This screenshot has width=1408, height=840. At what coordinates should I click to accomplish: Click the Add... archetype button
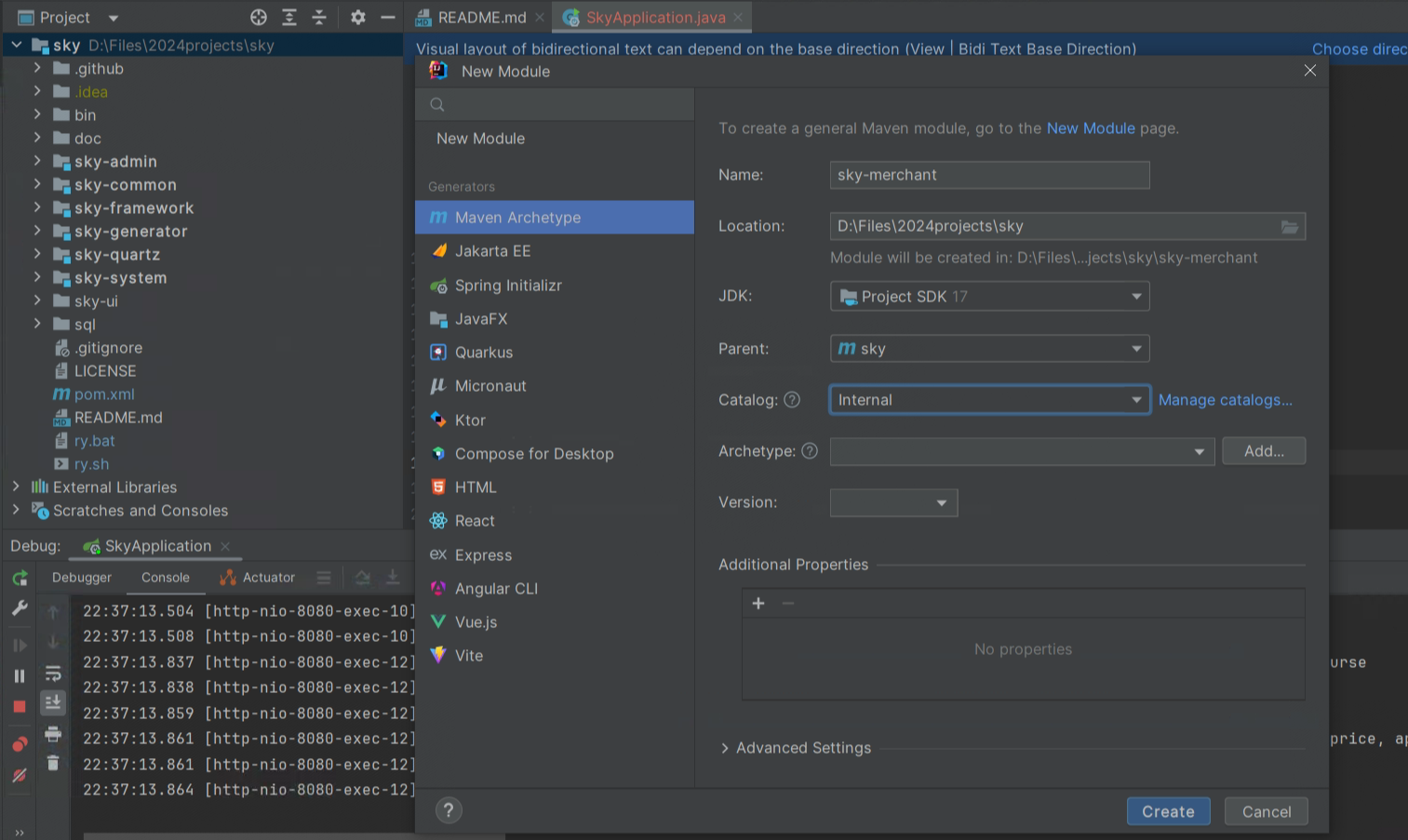pos(1264,451)
